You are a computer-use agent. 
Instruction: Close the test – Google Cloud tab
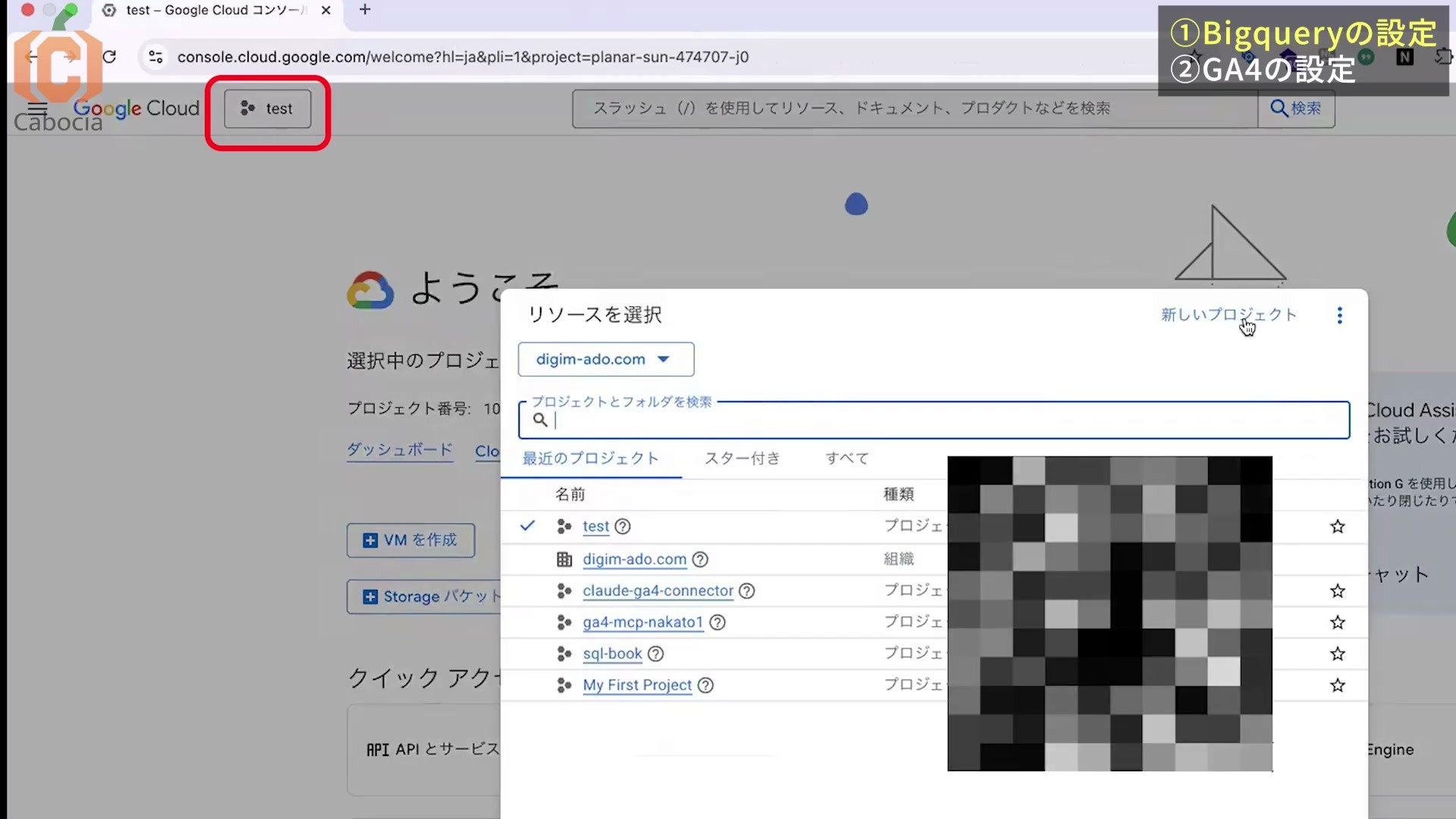click(x=326, y=10)
